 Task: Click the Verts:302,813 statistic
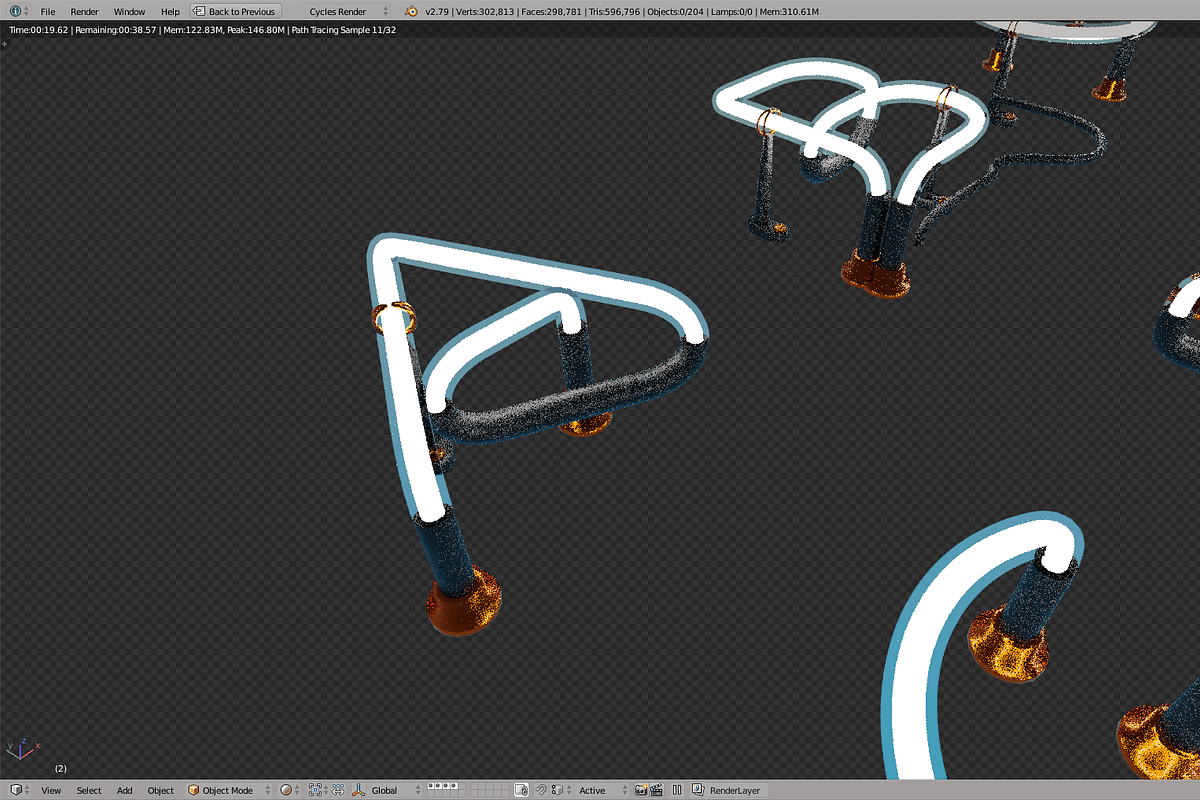(x=486, y=11)
